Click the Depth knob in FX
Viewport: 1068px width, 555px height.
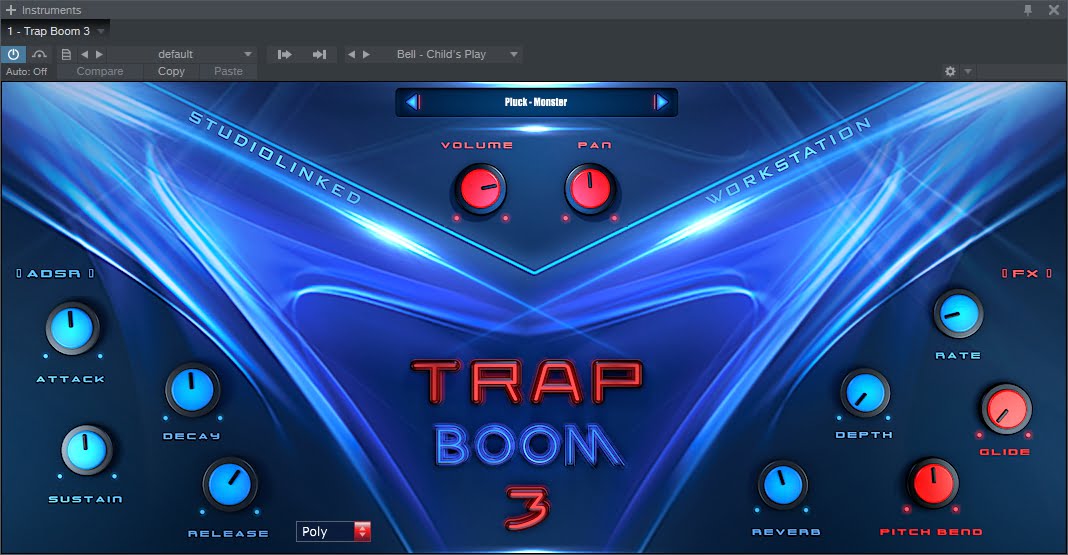click(x=864, y=393)
